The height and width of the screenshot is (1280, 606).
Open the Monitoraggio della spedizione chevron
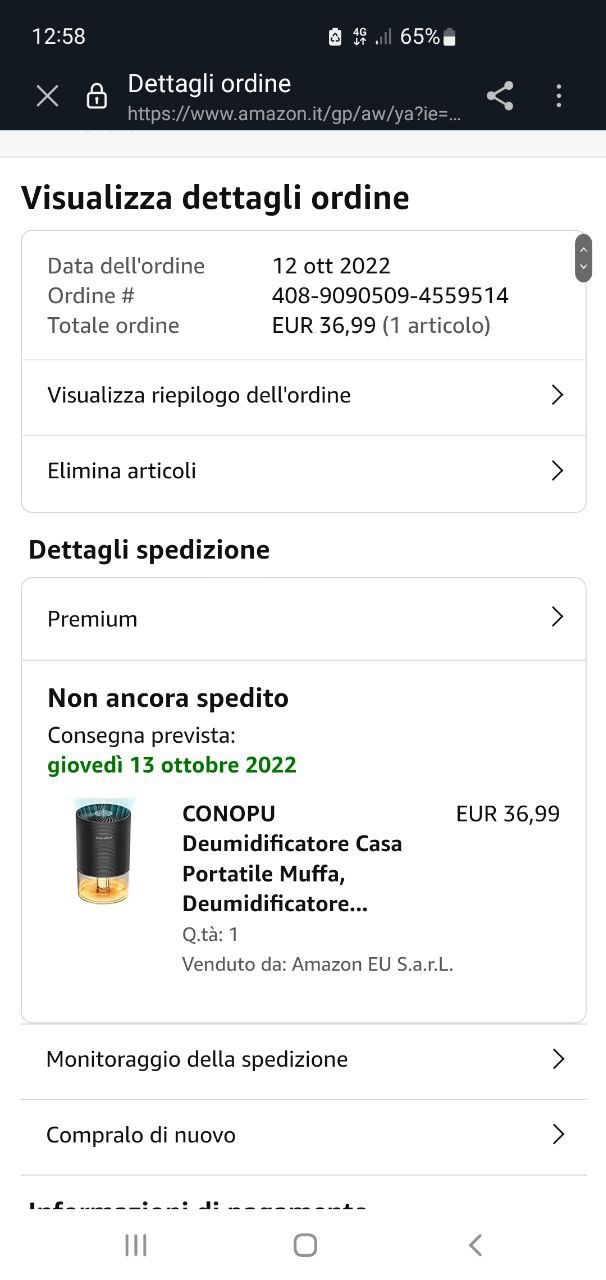click(558, 1059)
